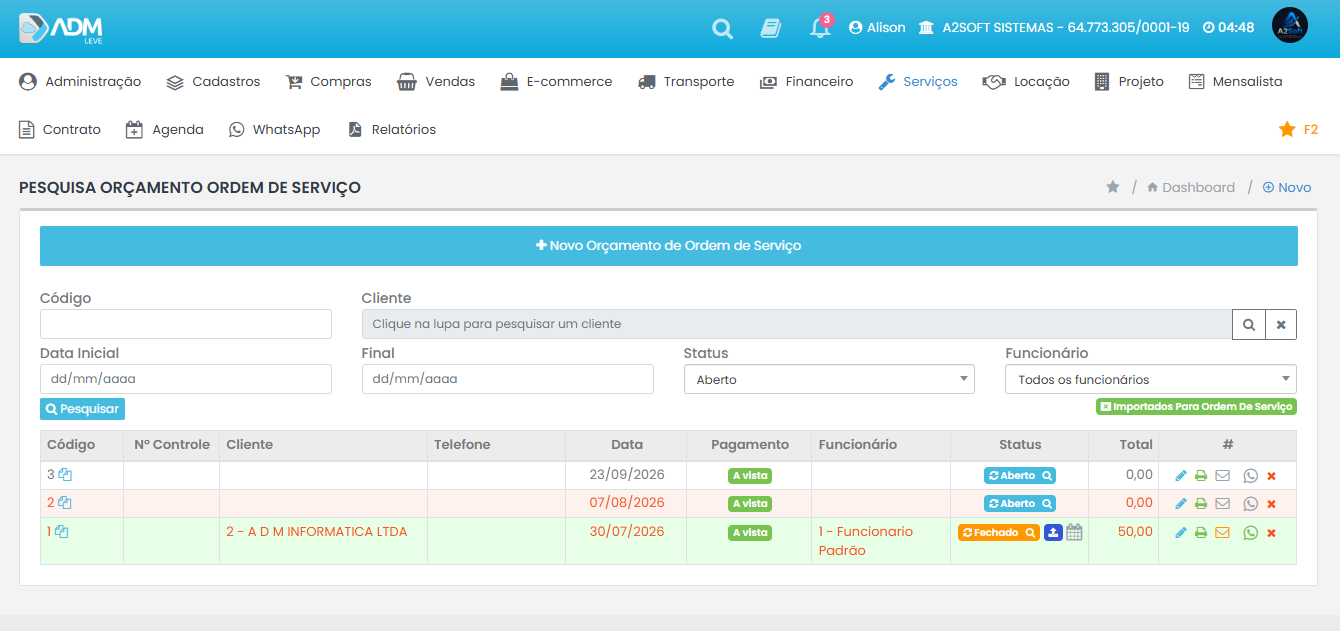The image size is (1340, 631).
Task: Send budget 1 via the WhatsApp icon
Action: pos(1250,533)
